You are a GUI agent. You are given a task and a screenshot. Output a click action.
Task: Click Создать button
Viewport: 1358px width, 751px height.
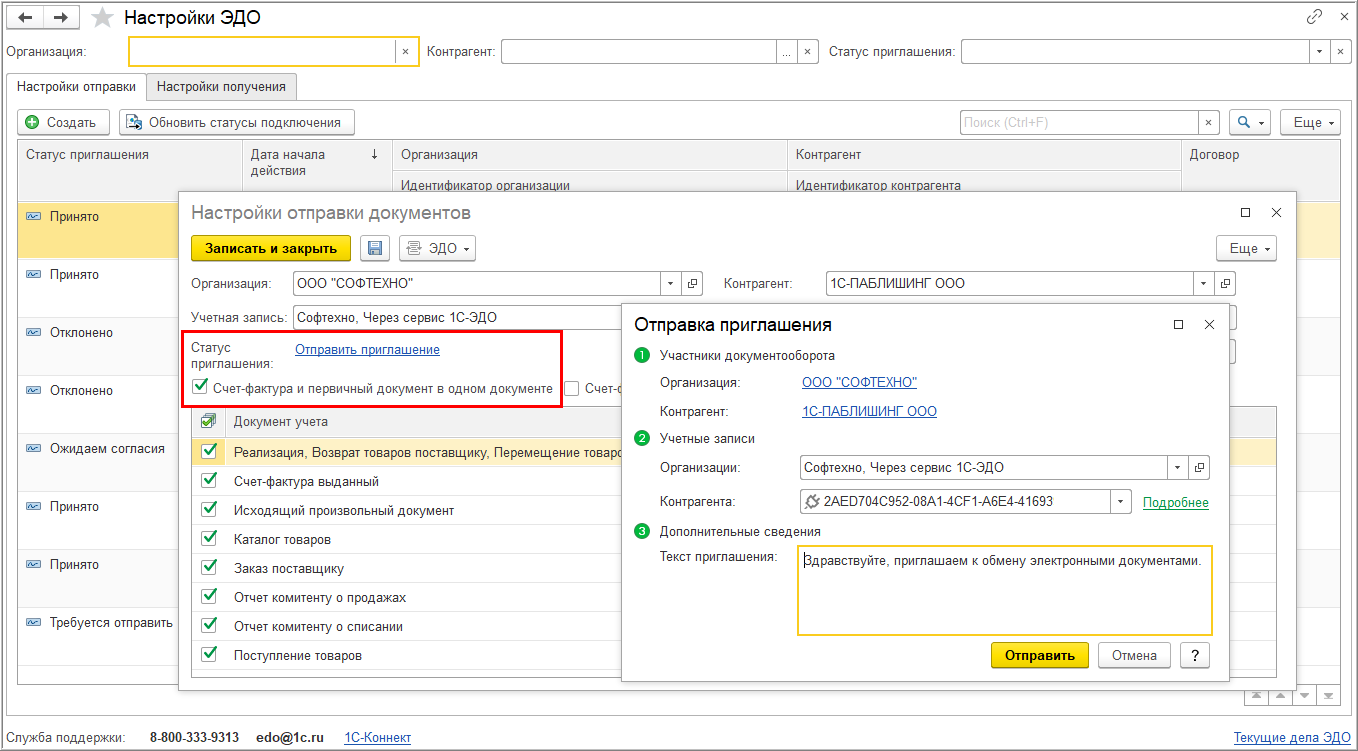tap(64, 123)
